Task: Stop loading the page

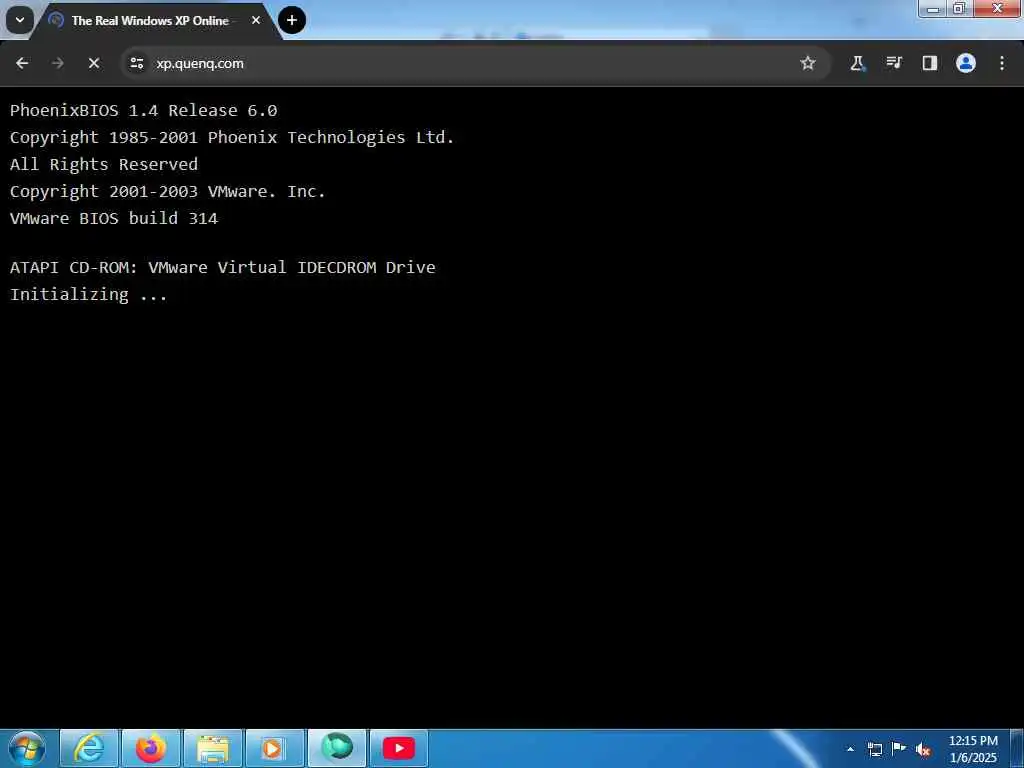Action: pyautogui.click(x=94, y=63)
